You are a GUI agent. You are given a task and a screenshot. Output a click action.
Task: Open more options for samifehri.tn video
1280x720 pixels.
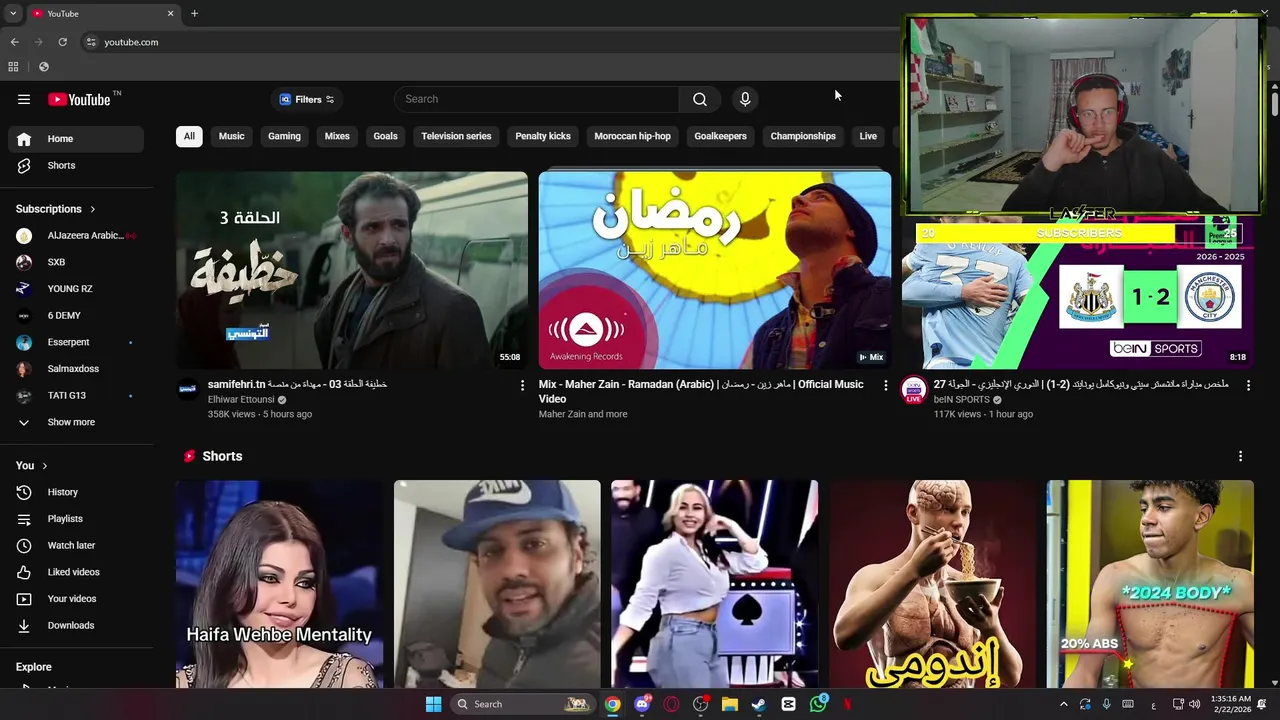(522, 385)
